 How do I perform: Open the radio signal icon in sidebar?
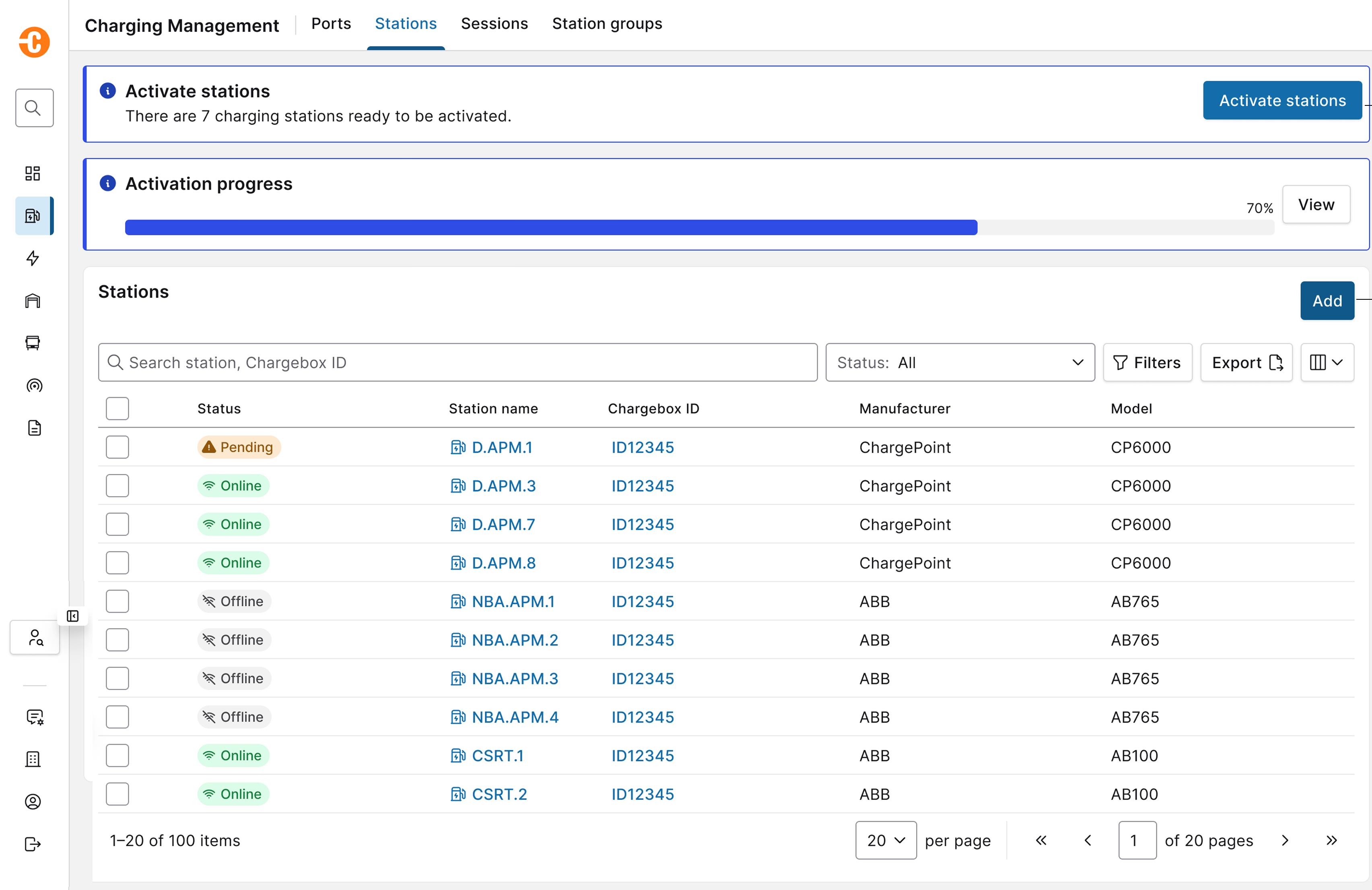tap(34, 385)
